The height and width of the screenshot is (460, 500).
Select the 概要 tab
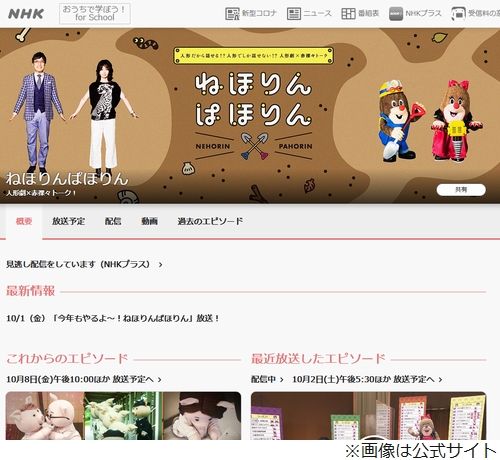pos(24,221)
